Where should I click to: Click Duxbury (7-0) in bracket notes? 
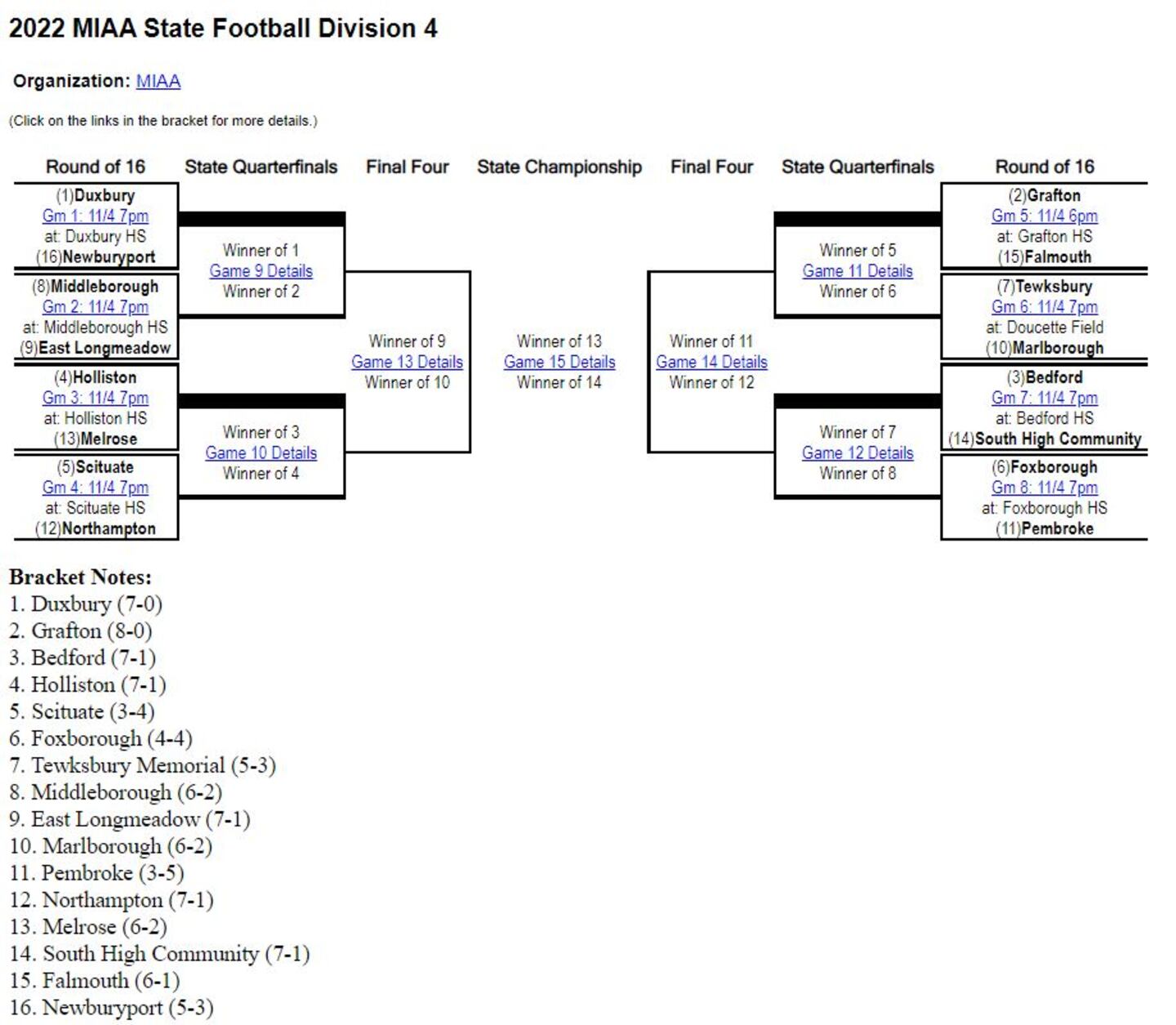click(x=86, y=604)
